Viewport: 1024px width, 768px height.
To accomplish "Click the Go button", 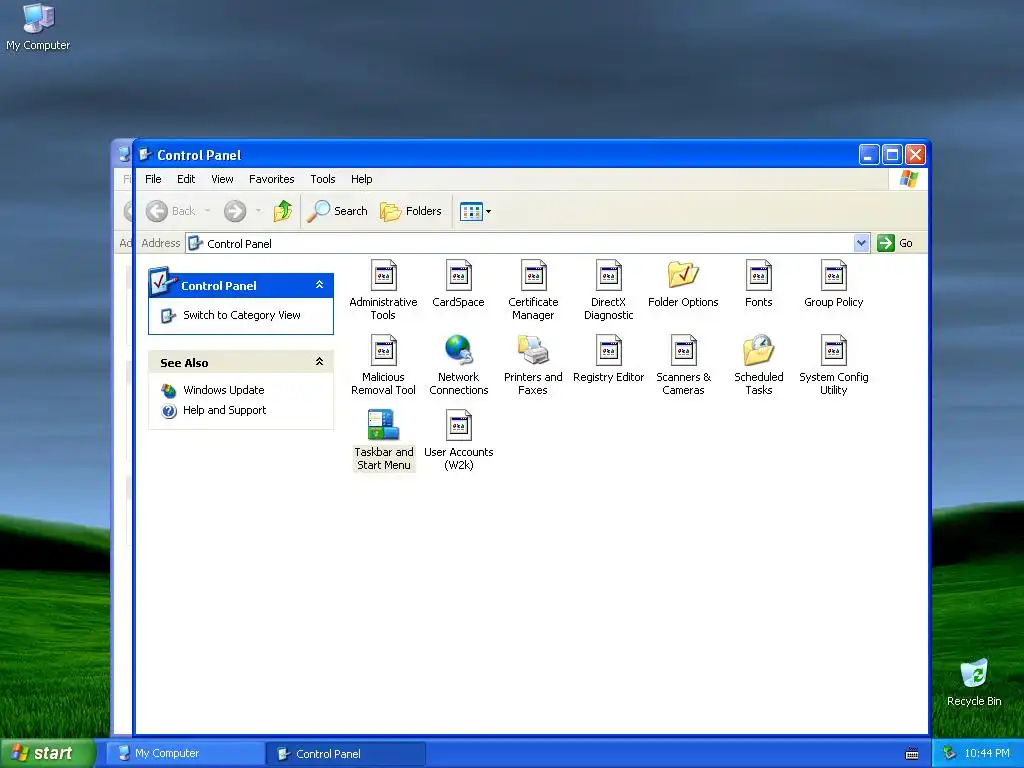I will (895, 243).
